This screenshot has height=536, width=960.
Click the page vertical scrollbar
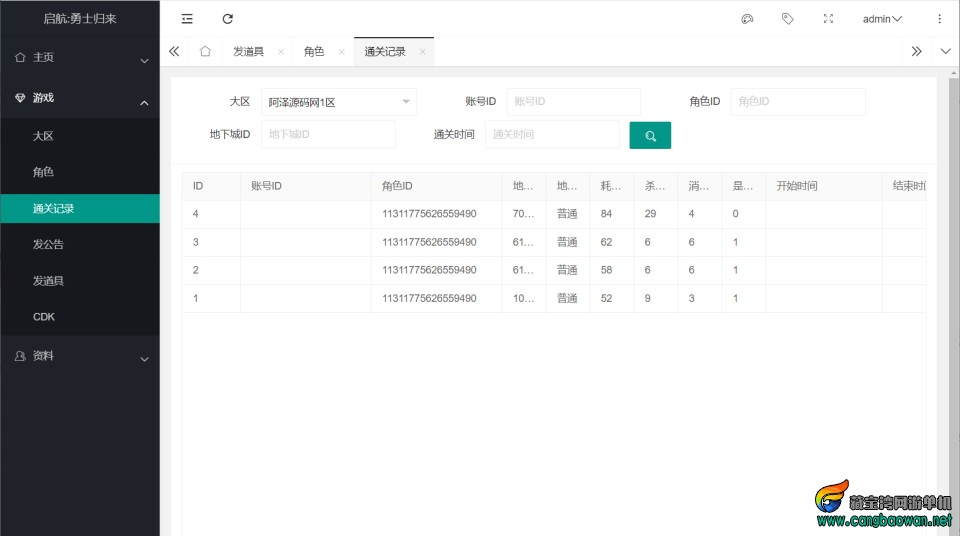(954, 306)
